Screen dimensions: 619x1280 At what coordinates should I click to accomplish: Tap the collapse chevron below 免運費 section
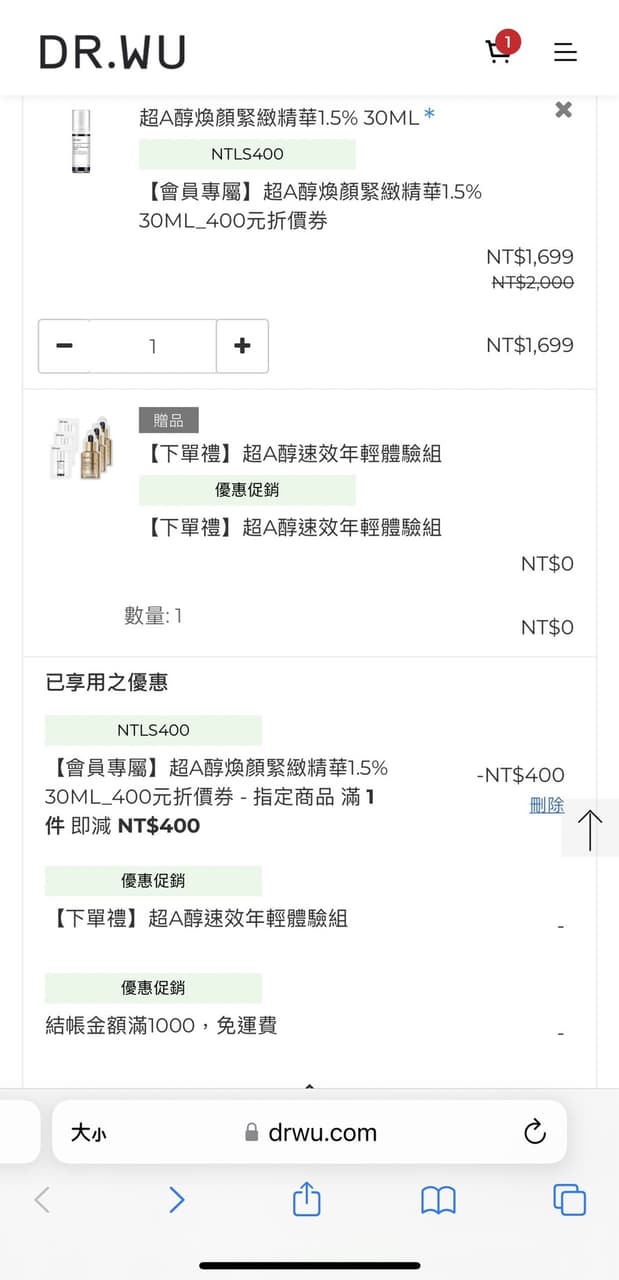tap(310, 1085)
